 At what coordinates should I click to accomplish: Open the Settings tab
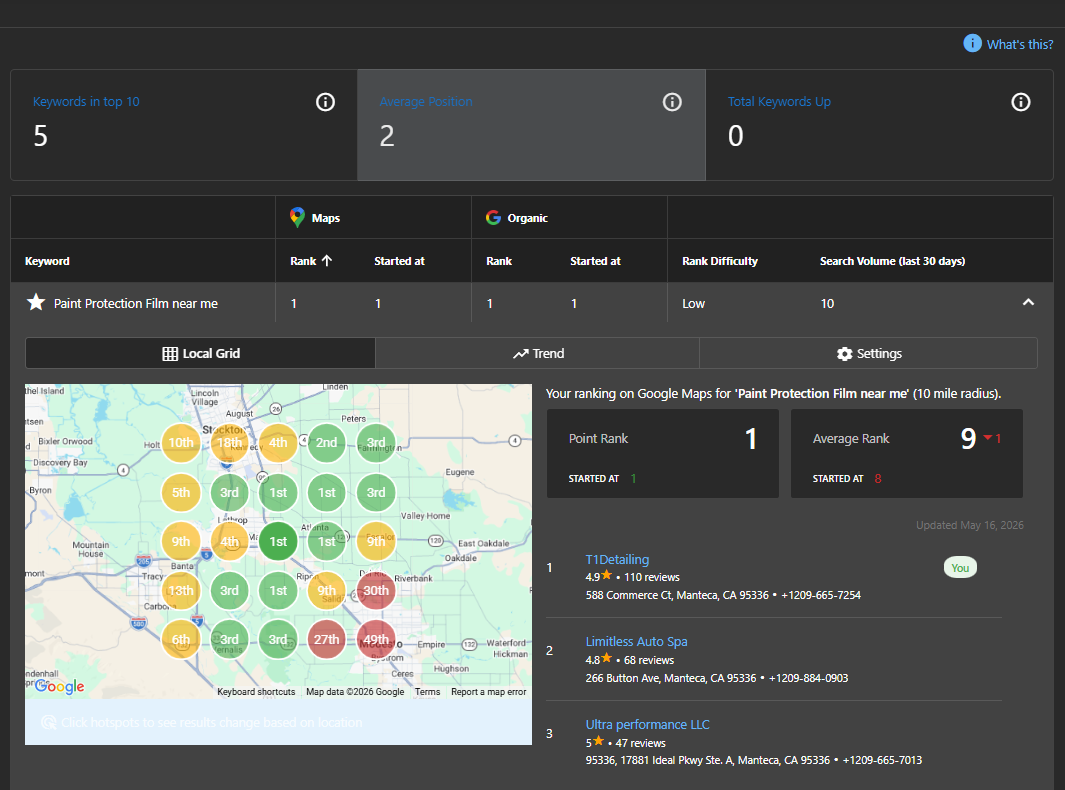click(x=868, y=353)
